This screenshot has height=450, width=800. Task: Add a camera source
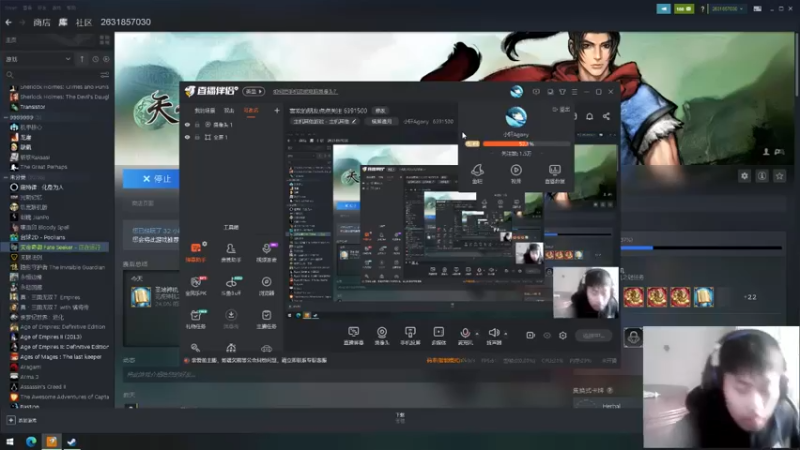382,336
